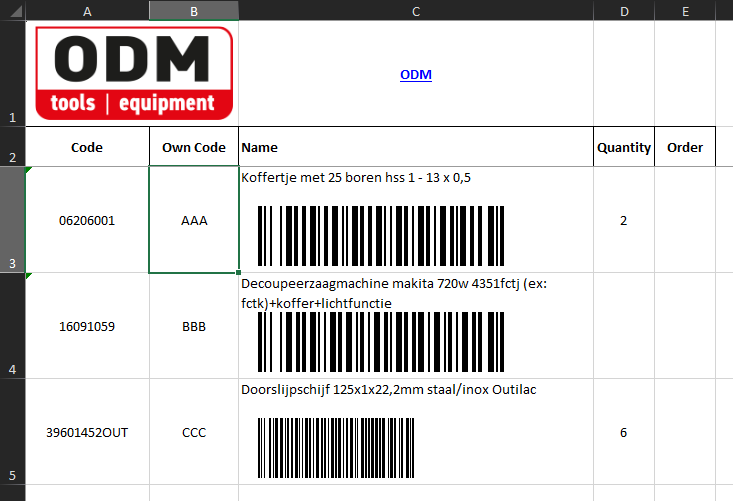Select the barcode image for Decoupeerzaagmachine
The height and width of the screenshot is (501, 733).
click(381, 342)
